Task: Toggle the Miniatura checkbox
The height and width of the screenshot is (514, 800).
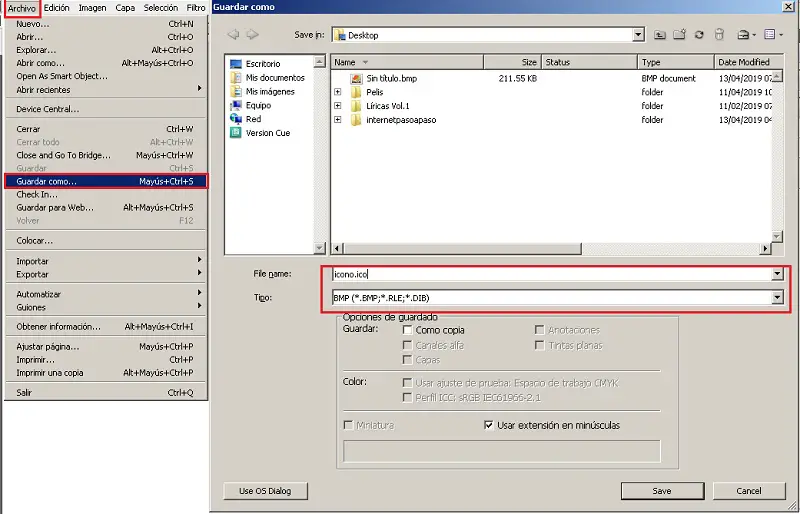Action: [x=348, y=425]
